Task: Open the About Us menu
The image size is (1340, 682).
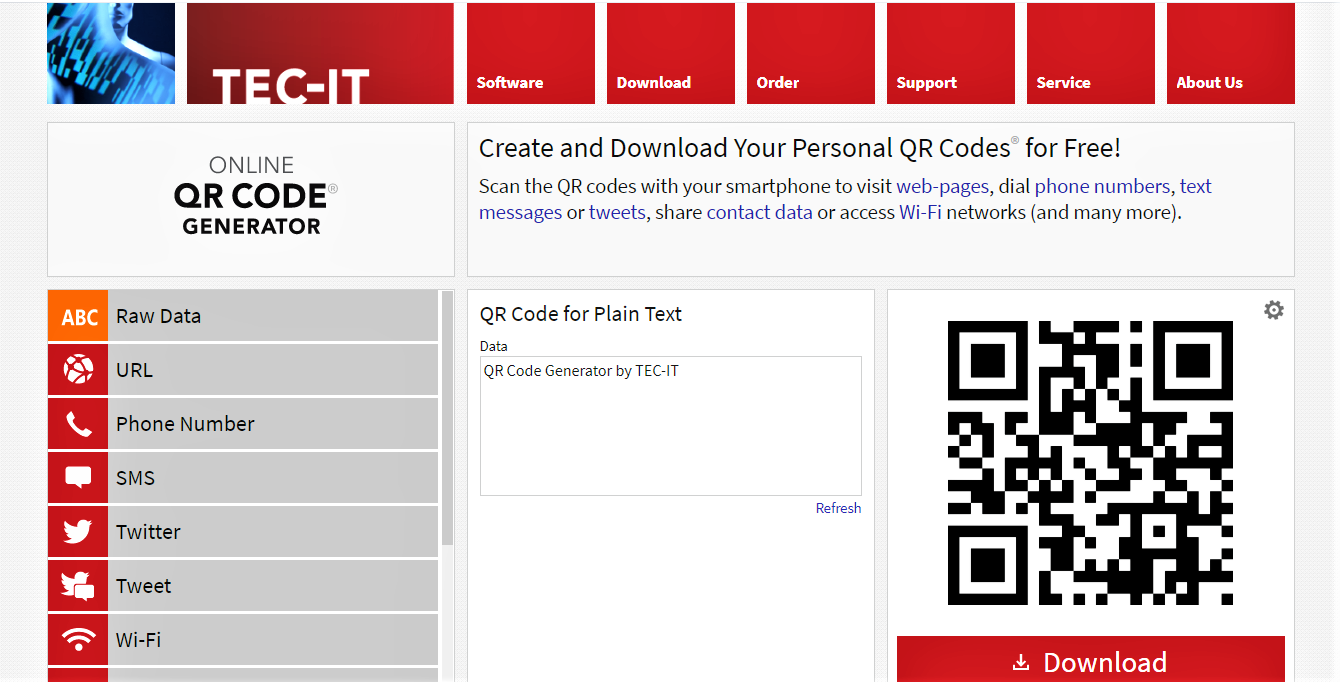Action: click(x=1231, y=53)
